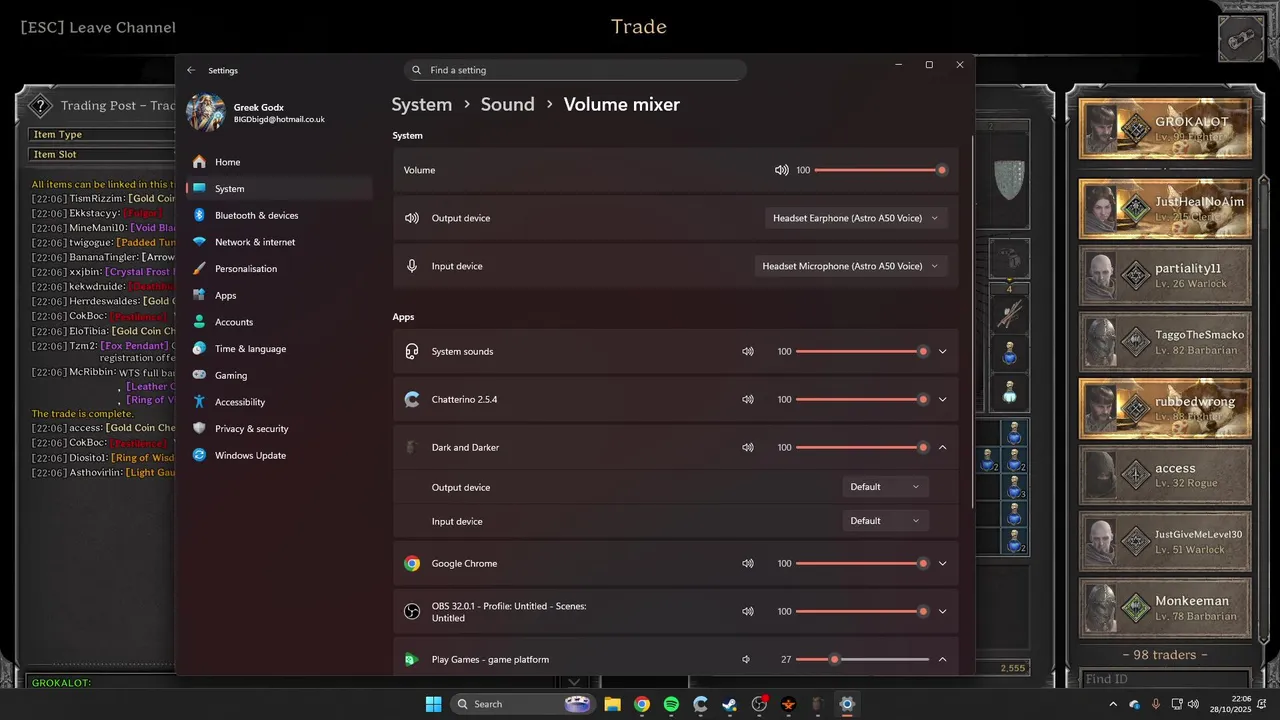
Task: Open notification bell in system tray
Action: [x=1263, y=704]
